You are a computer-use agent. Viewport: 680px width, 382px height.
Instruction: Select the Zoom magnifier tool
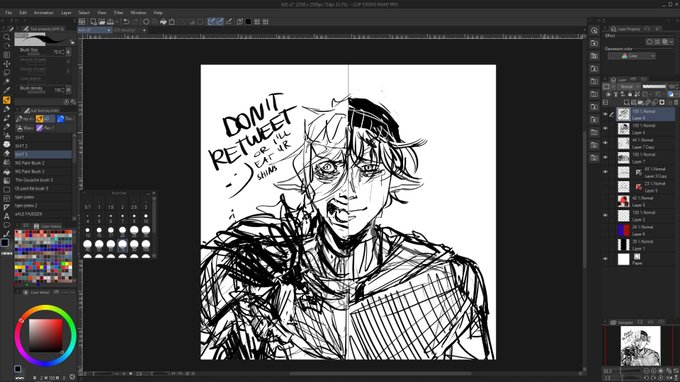pyautogui.click(x=7, y=37)
